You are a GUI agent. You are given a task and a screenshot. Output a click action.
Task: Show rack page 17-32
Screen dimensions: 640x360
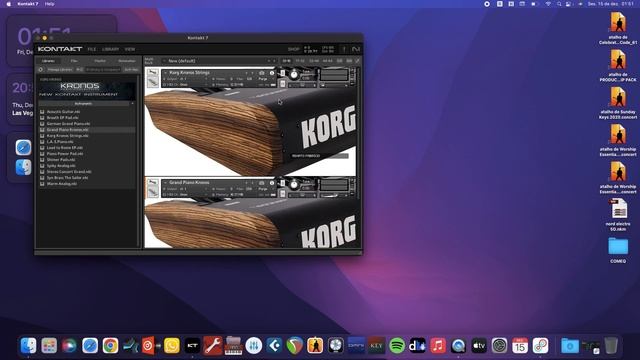300,61
